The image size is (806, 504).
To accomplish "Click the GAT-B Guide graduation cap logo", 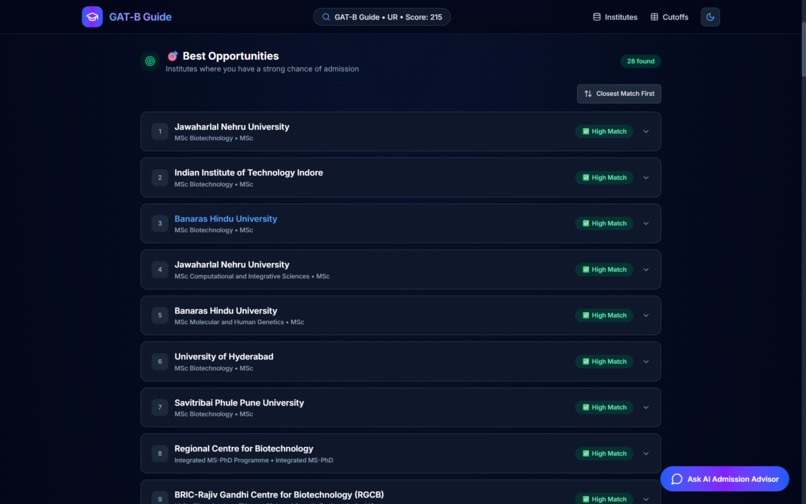I will 92,17.
